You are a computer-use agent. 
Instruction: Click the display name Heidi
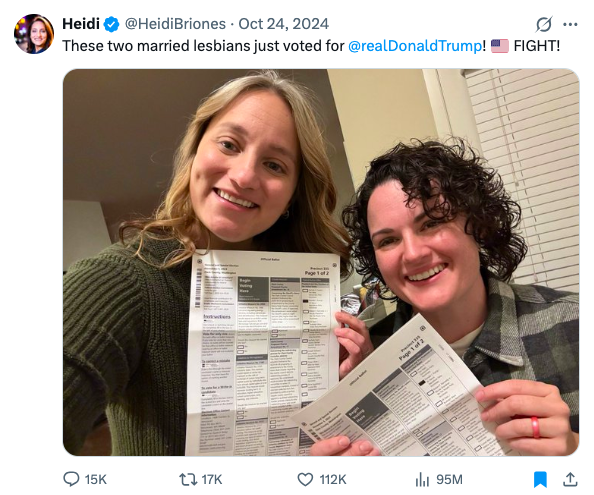tap(81, 24)
